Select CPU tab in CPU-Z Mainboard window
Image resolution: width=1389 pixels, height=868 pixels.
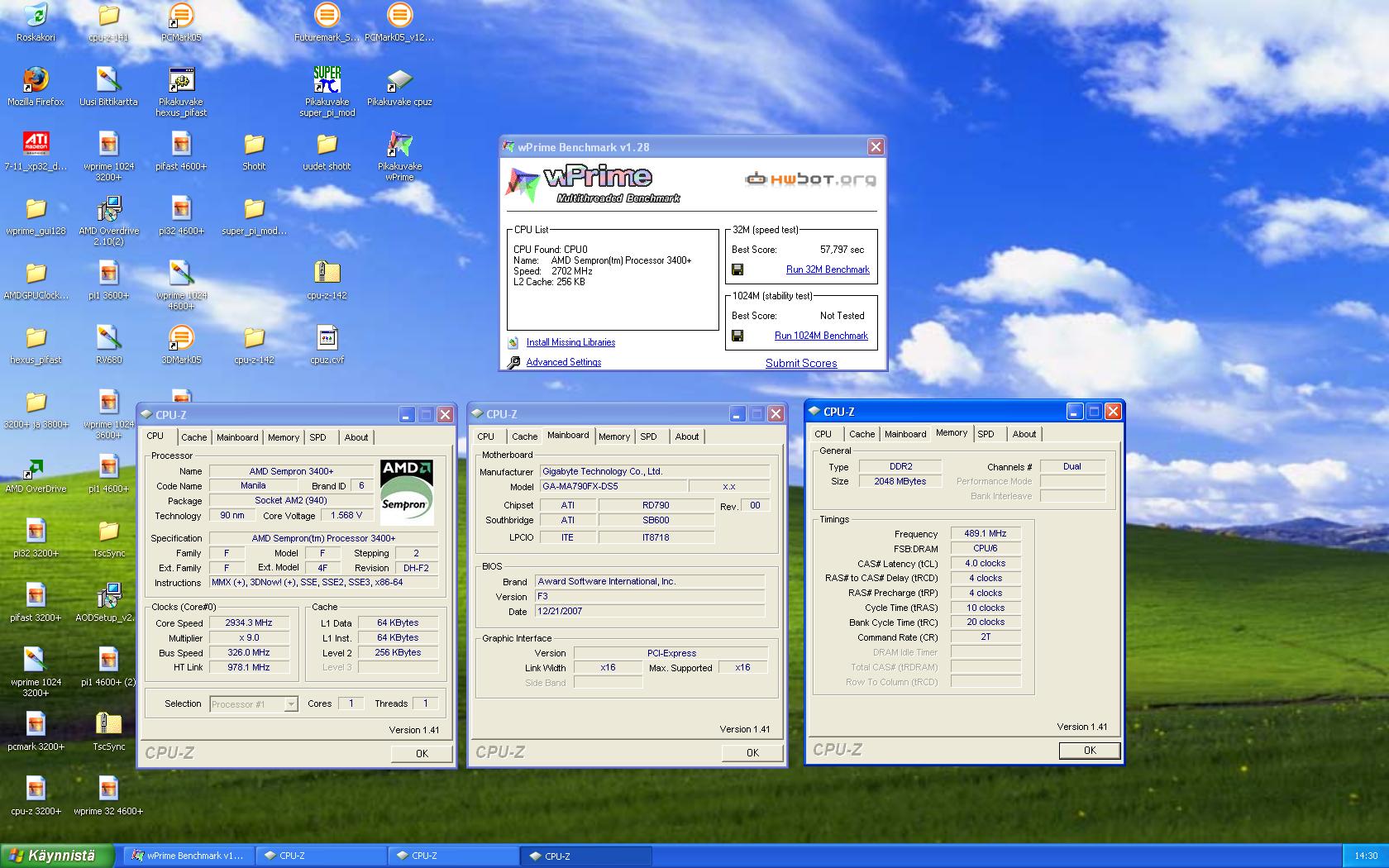486,436
